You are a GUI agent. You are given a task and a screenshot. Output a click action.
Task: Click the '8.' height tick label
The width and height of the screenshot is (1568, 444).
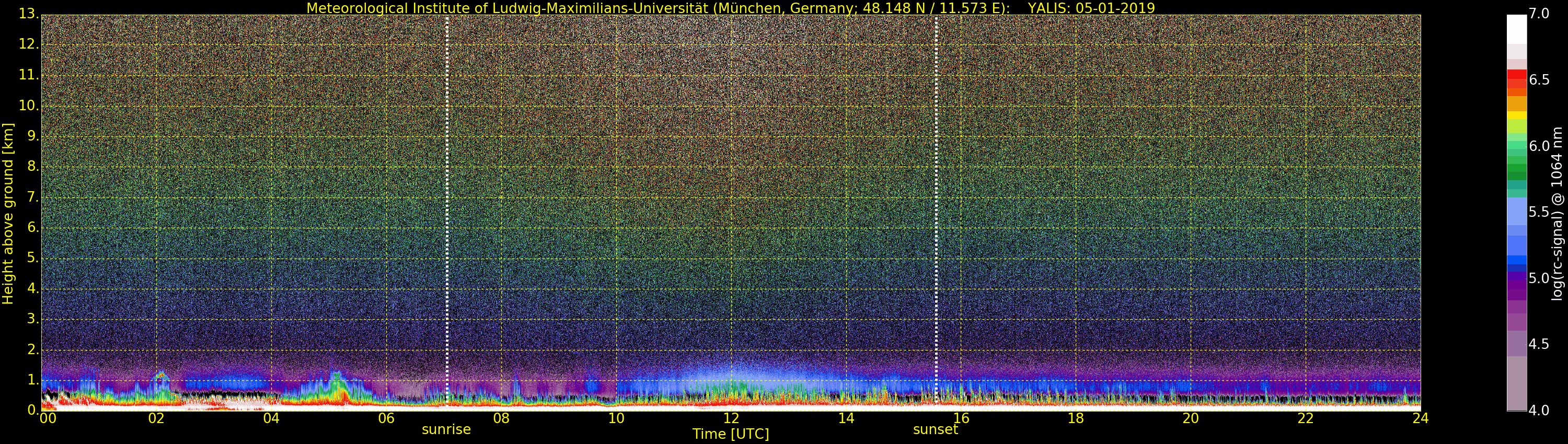[x=33, y=166]
